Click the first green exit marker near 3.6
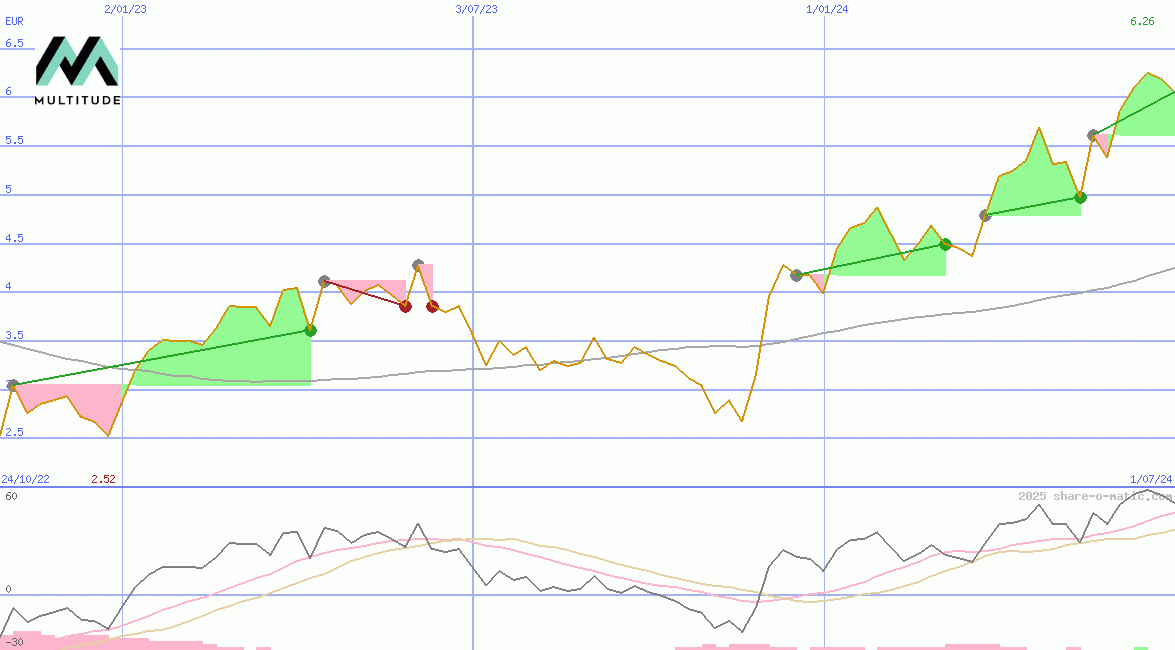Viewport: 1175px width, 650px height. (x=310, y=330)
